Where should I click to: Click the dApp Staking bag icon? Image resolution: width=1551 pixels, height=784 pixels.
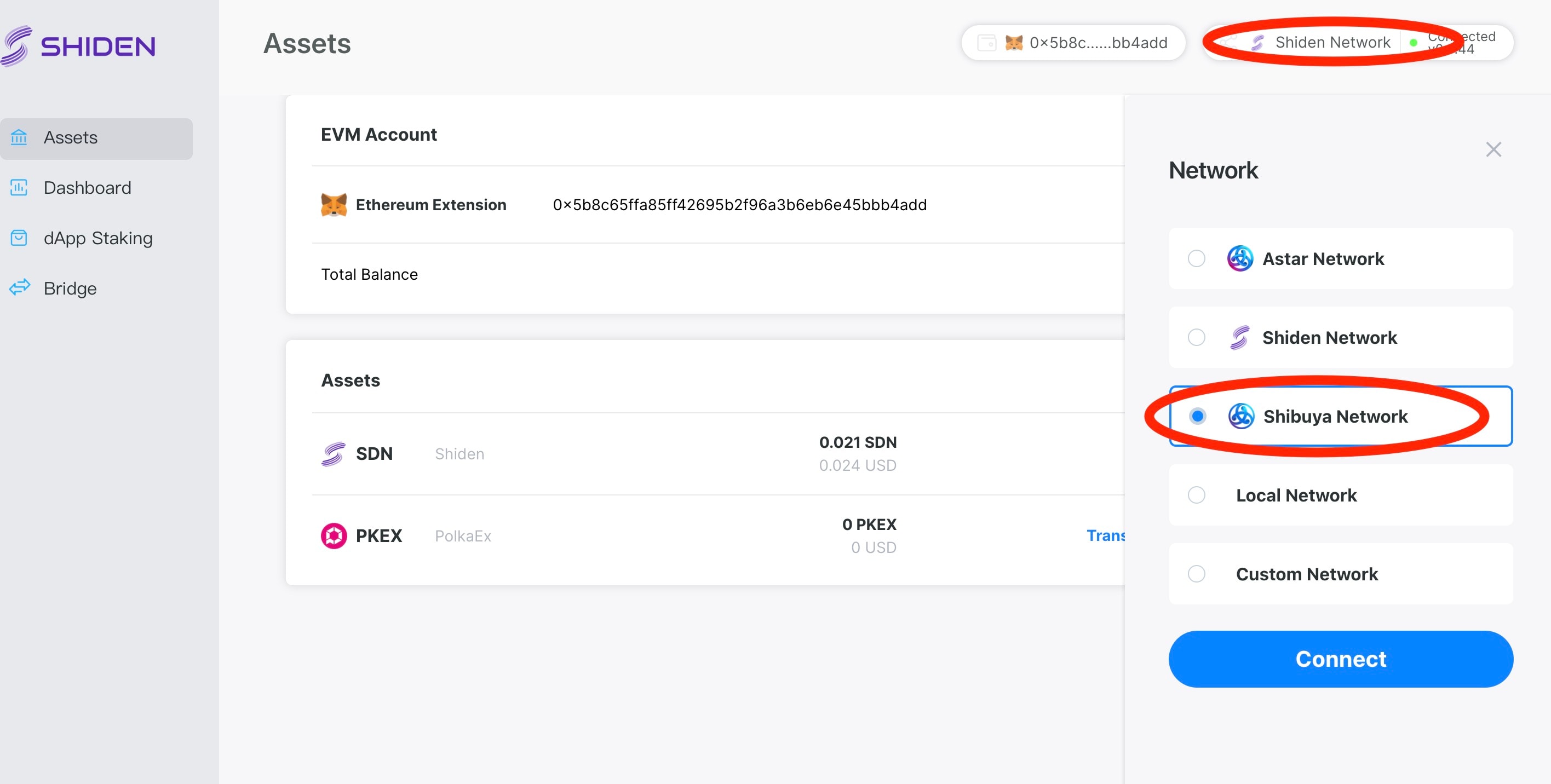click(19, 238)
